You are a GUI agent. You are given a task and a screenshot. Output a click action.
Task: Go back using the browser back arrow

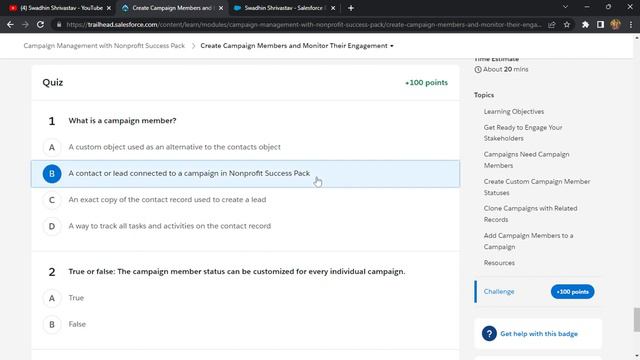point(10,24)
